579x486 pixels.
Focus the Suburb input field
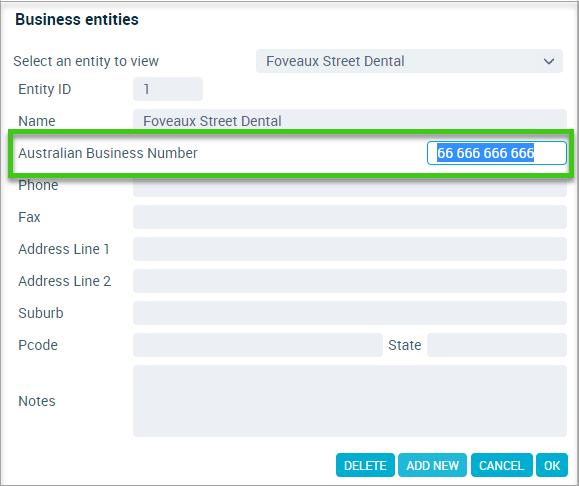[350, 313]
